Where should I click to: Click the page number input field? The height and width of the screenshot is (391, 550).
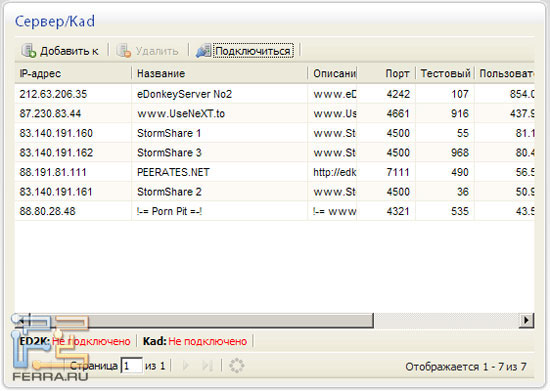coord(132,366)
